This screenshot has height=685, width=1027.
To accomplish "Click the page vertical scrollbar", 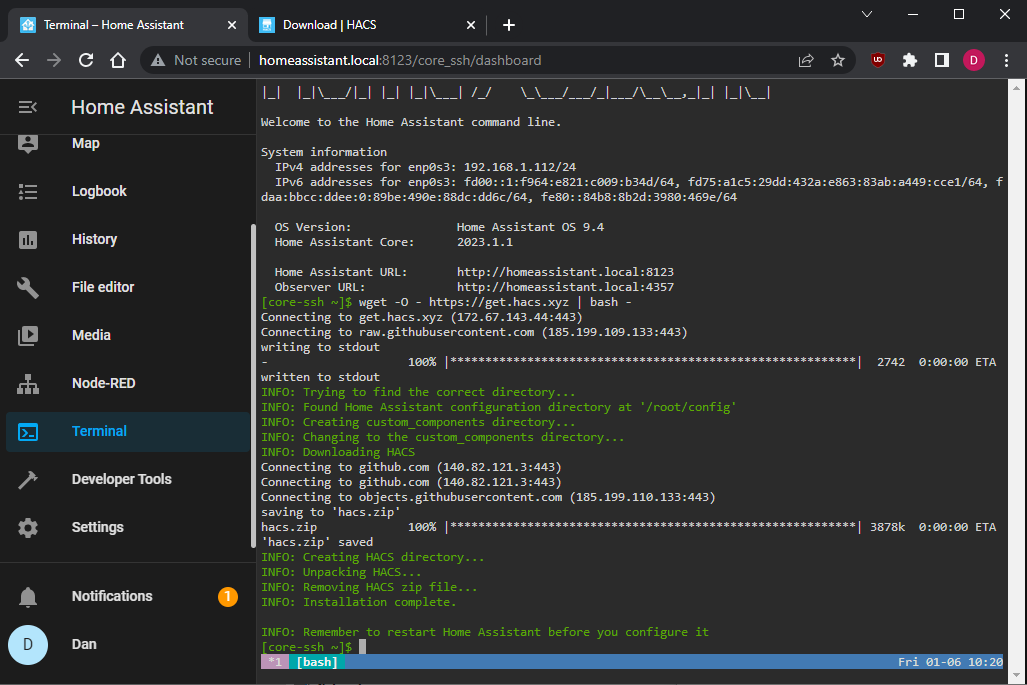I will (1017, 382).
